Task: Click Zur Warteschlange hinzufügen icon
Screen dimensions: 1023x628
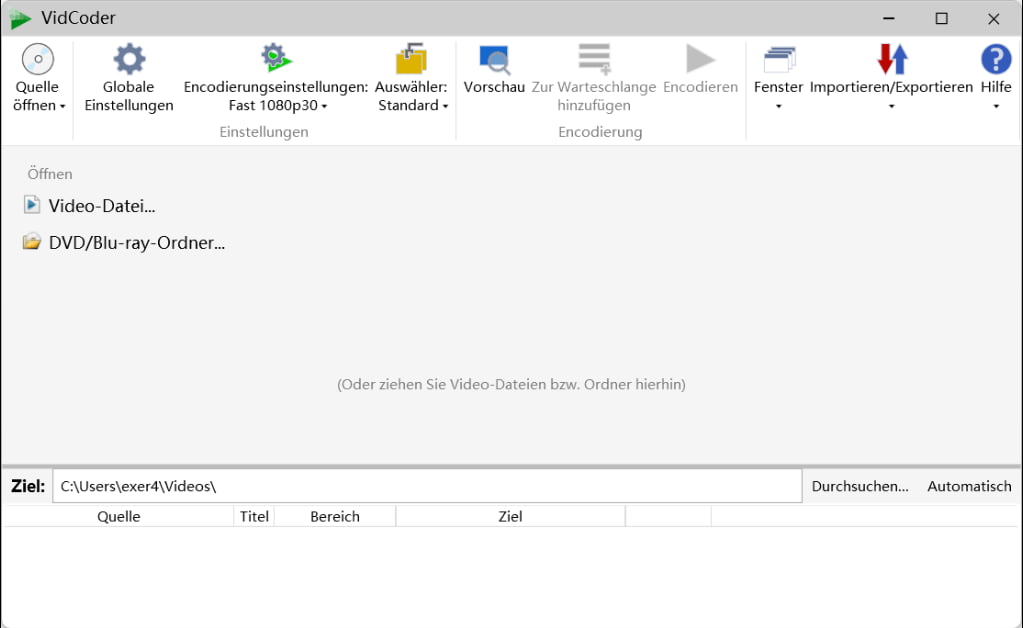Action: click(594, 59)
